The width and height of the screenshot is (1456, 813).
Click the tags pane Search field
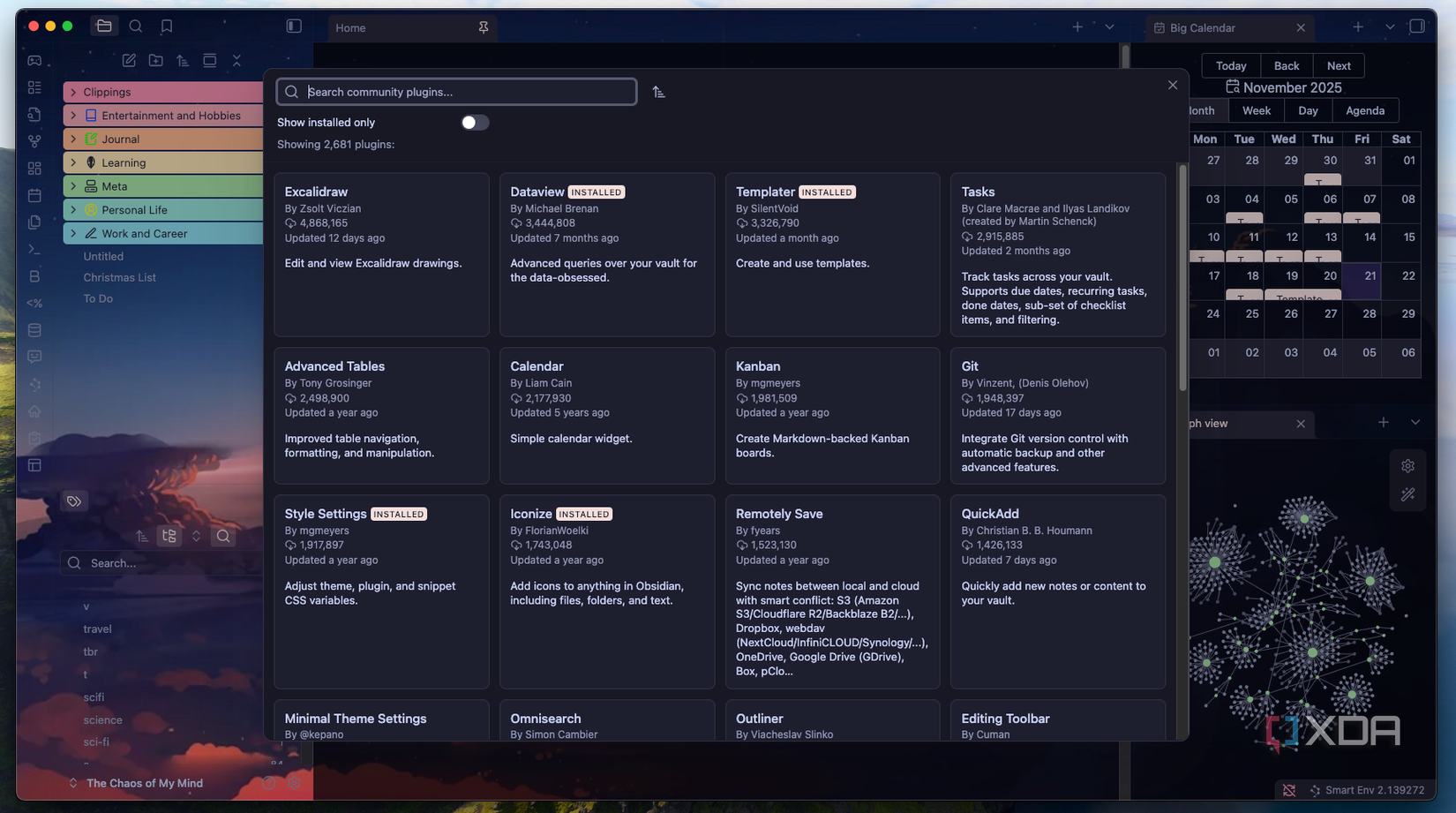[x=161, y=563]
